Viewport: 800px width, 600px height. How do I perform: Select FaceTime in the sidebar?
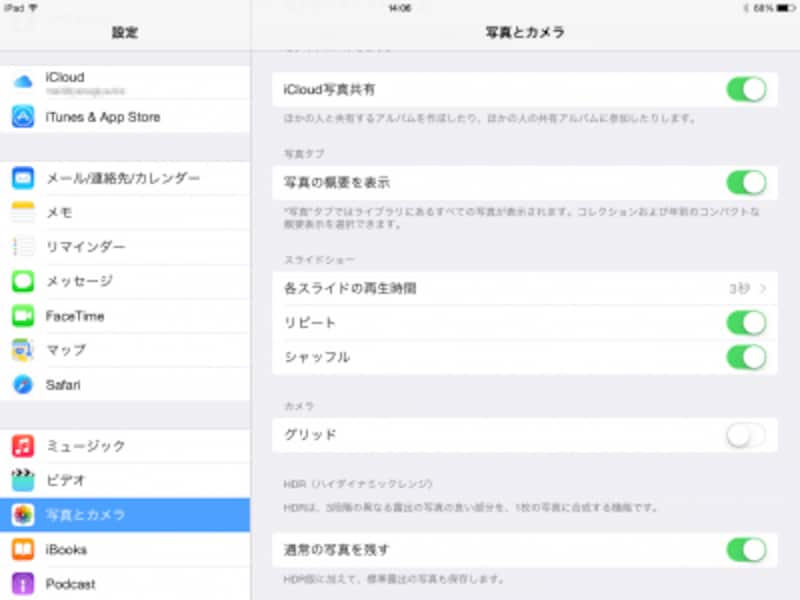tap(125, 316)
